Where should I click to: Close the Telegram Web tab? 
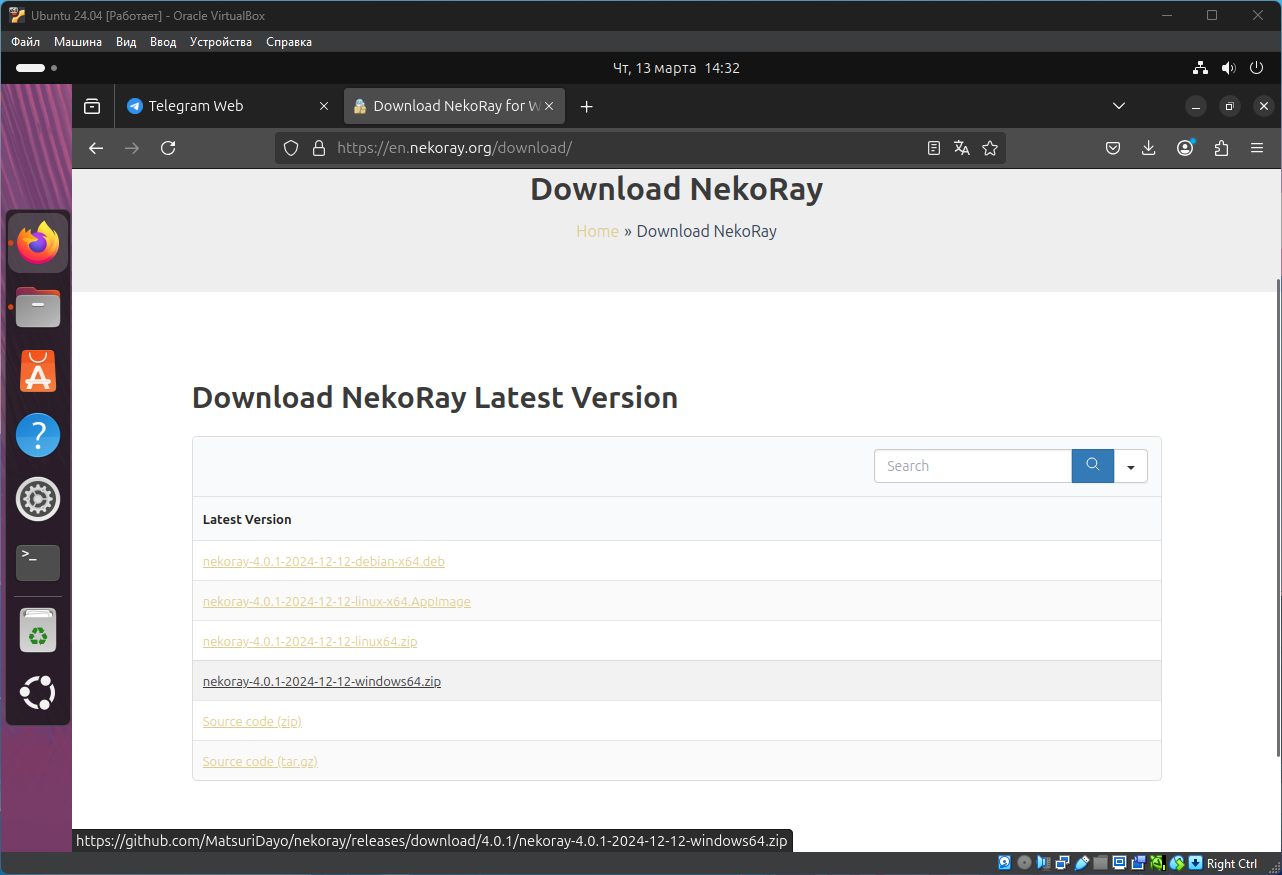coord(323,106)
